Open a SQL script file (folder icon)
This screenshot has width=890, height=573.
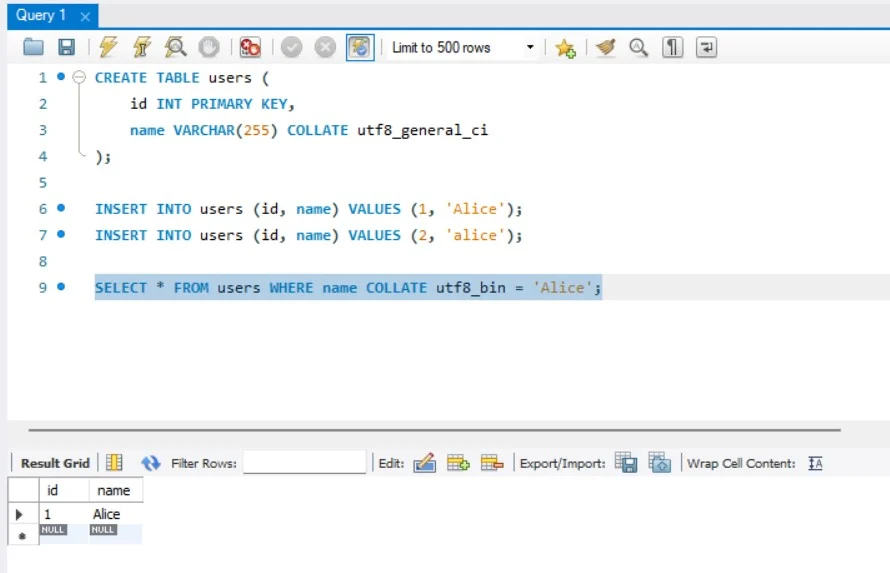pos(33,47)
